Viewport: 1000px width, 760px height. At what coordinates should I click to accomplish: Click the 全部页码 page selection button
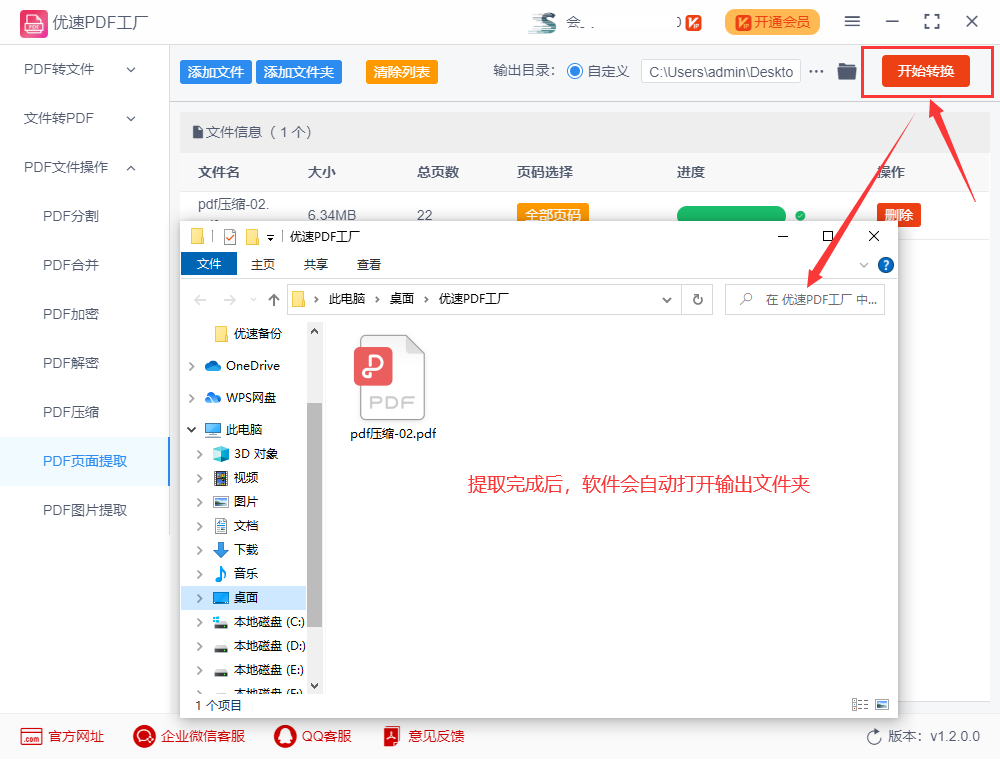point(552,213)
